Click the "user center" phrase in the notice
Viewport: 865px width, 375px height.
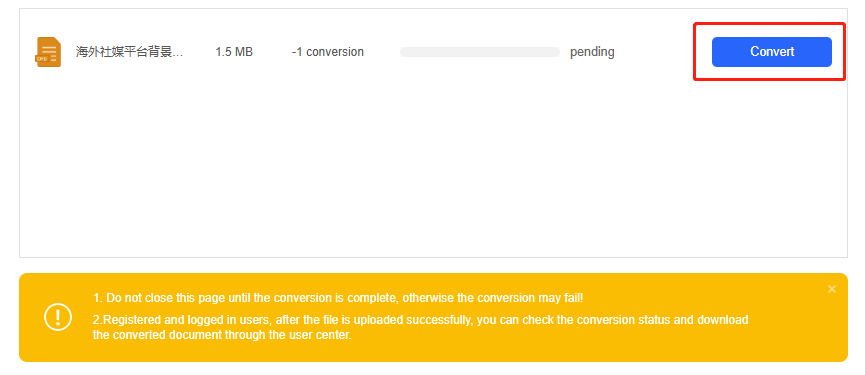tap(322, 335)
